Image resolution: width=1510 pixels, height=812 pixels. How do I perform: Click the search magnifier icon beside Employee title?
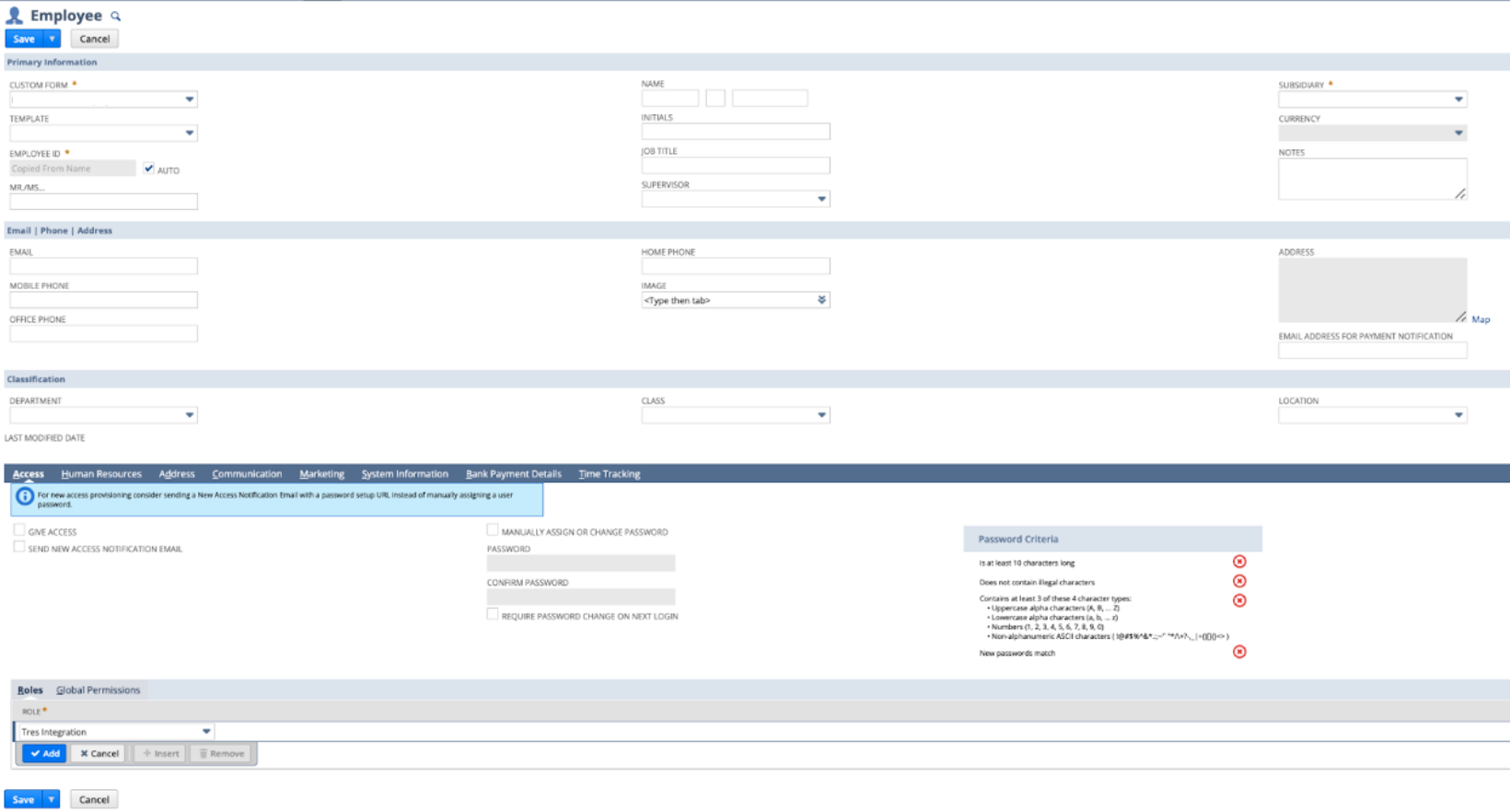[116, 17]
